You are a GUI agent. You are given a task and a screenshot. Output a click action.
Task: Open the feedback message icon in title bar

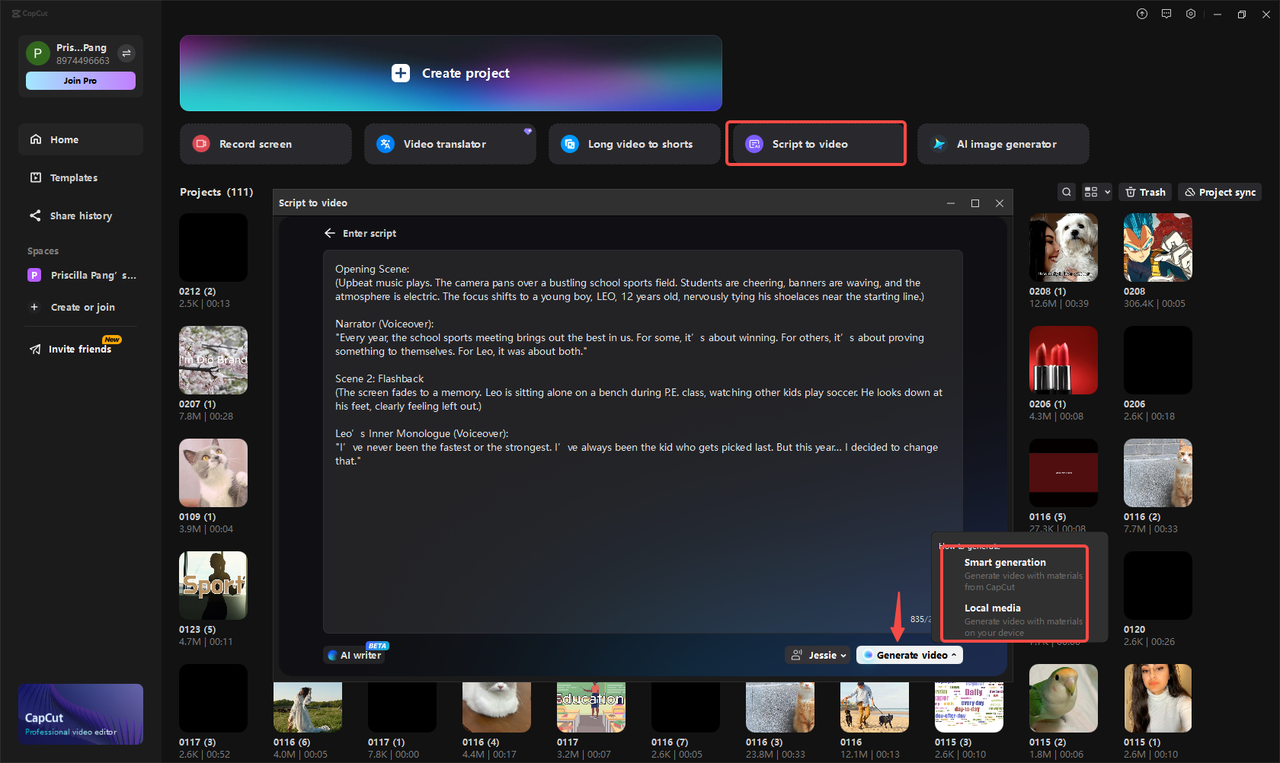click(x=1166, y=14)
